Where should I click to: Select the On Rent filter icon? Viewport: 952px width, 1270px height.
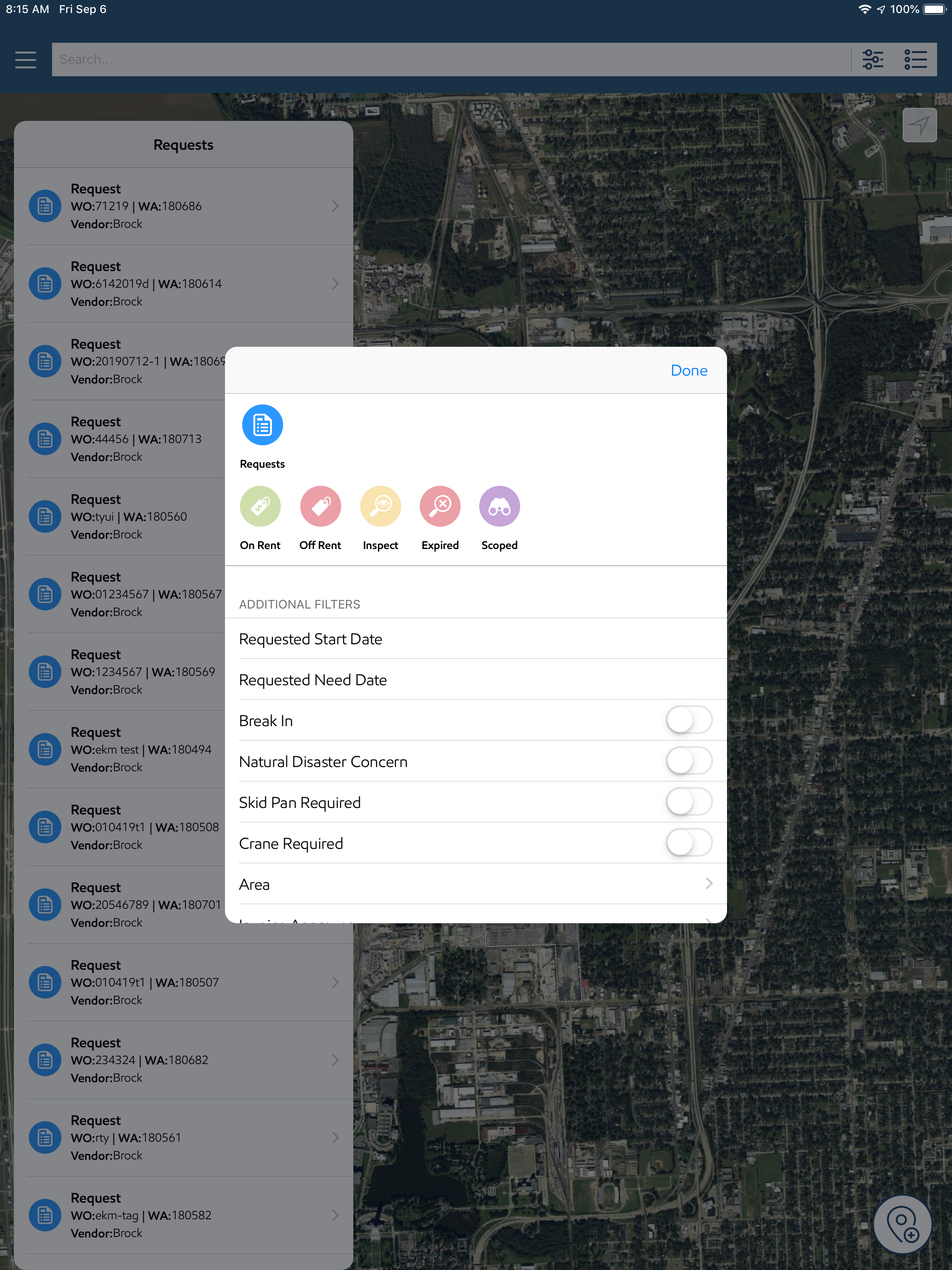pyautogui.click(x=260, y=506)
